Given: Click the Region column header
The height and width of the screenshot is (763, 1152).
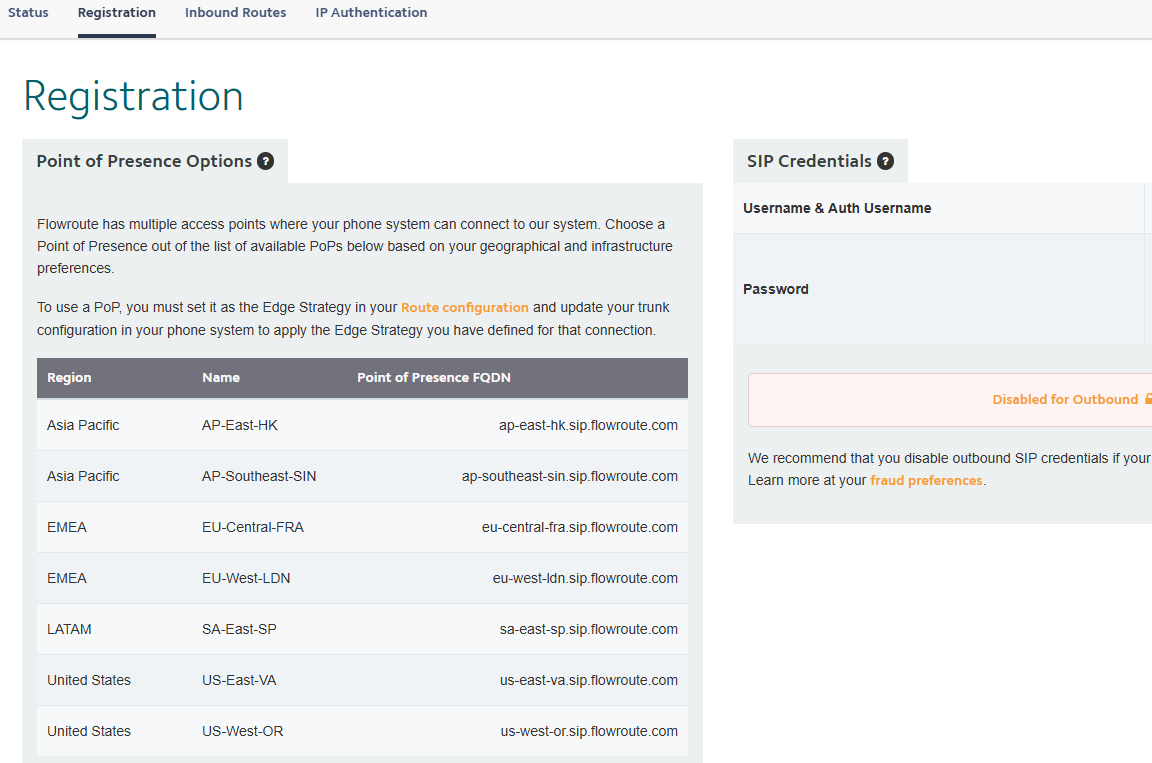Looking at the screenshot, I should point(69,378).
